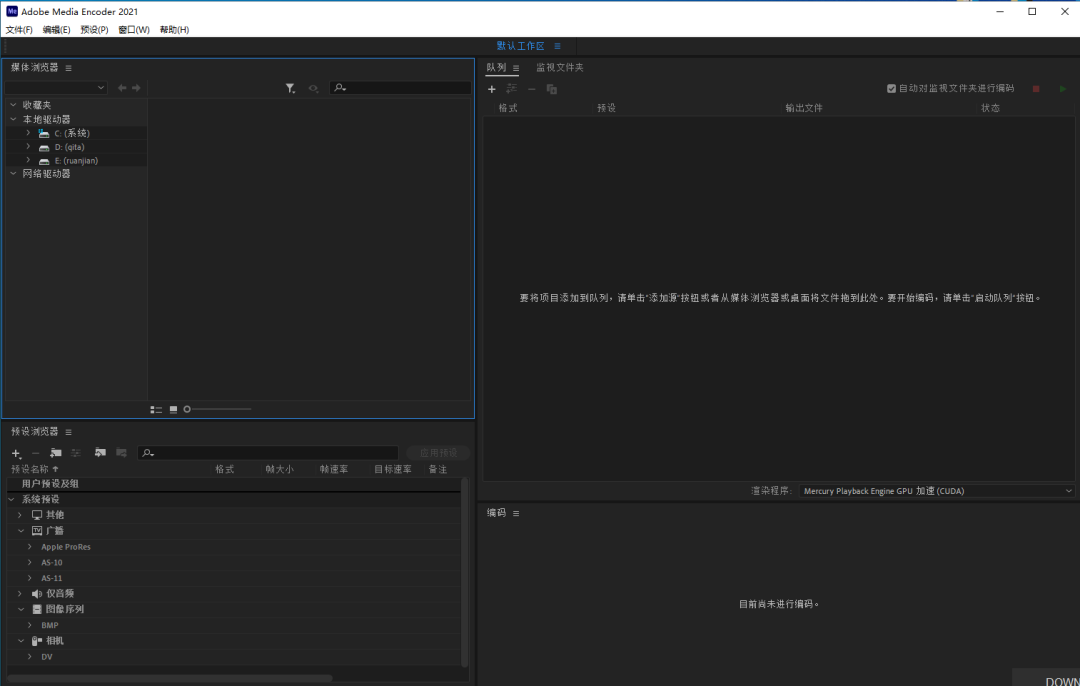Open the 预设(P) menu
1080x686 pixels.
[94, 30]
